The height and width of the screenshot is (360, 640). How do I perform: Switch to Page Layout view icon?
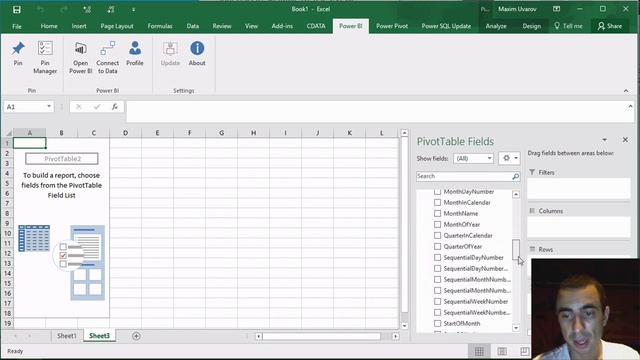pyautogui.click(x=502, y=351)
